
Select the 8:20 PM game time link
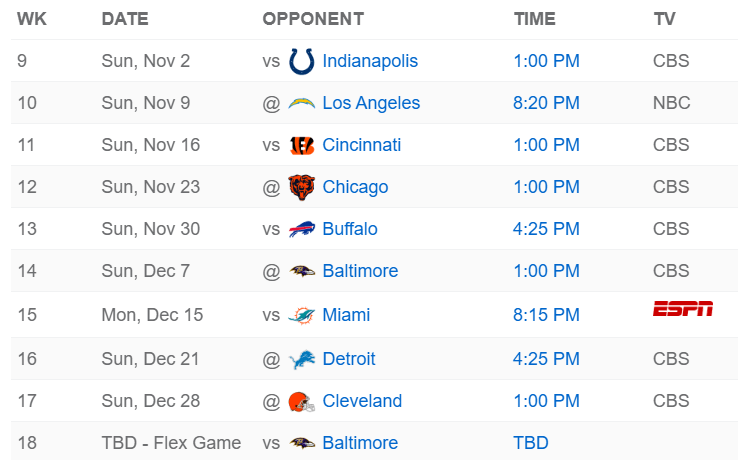[546, 103]
